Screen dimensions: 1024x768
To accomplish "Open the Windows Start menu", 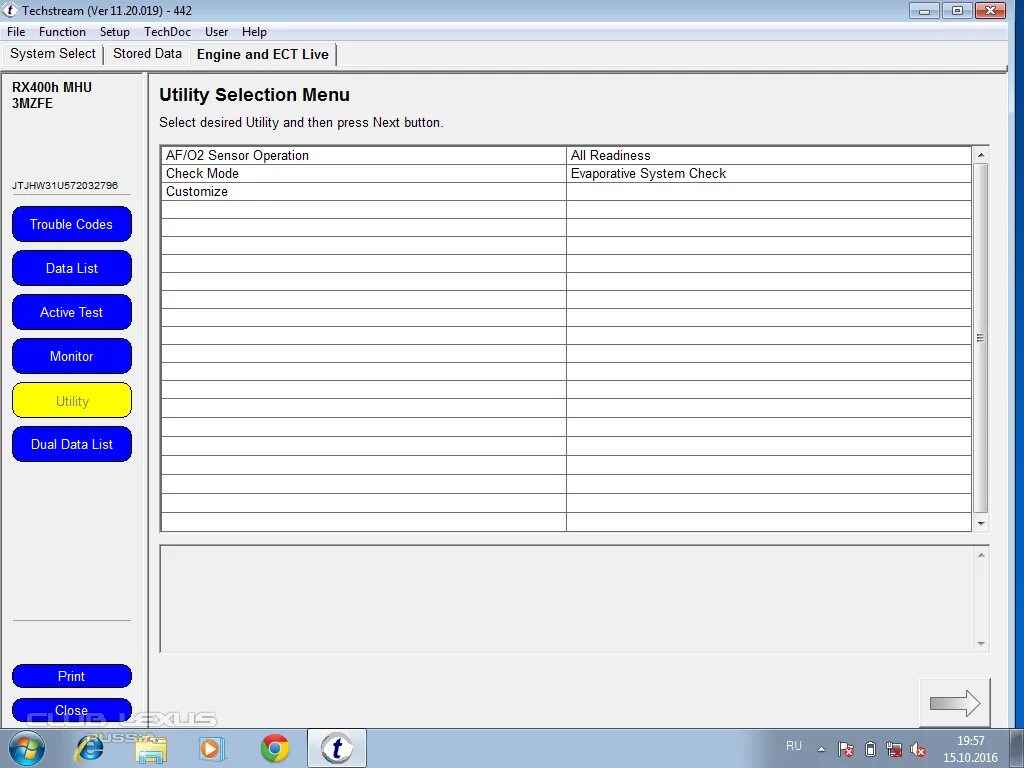I will (x=27, y=748).
